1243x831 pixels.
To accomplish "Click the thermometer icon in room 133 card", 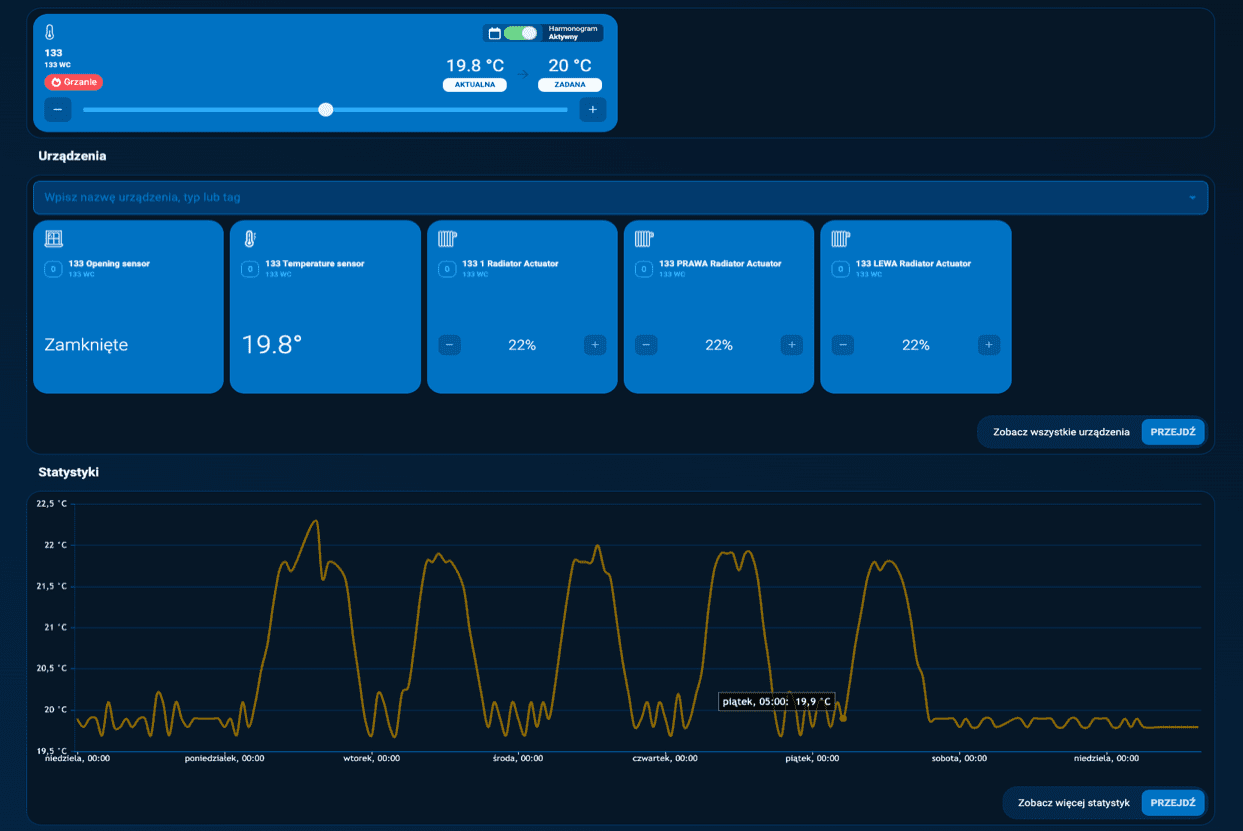I will click(x=50, y=33).
